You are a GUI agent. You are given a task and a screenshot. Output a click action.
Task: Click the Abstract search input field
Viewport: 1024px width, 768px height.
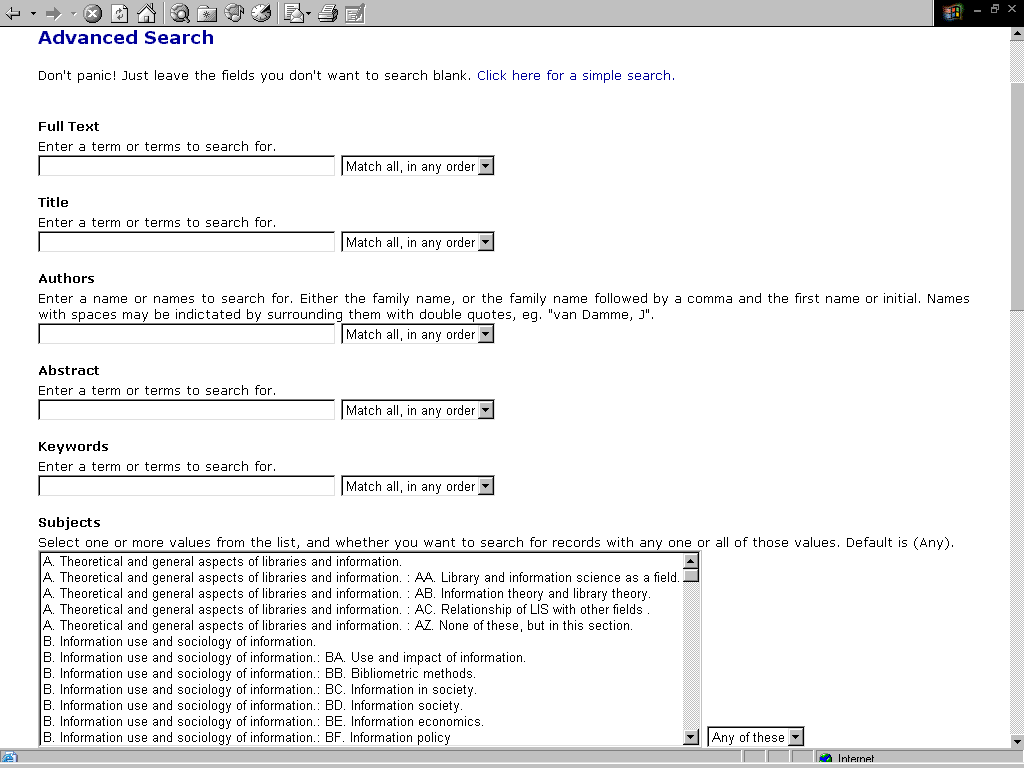click(187, 410)
